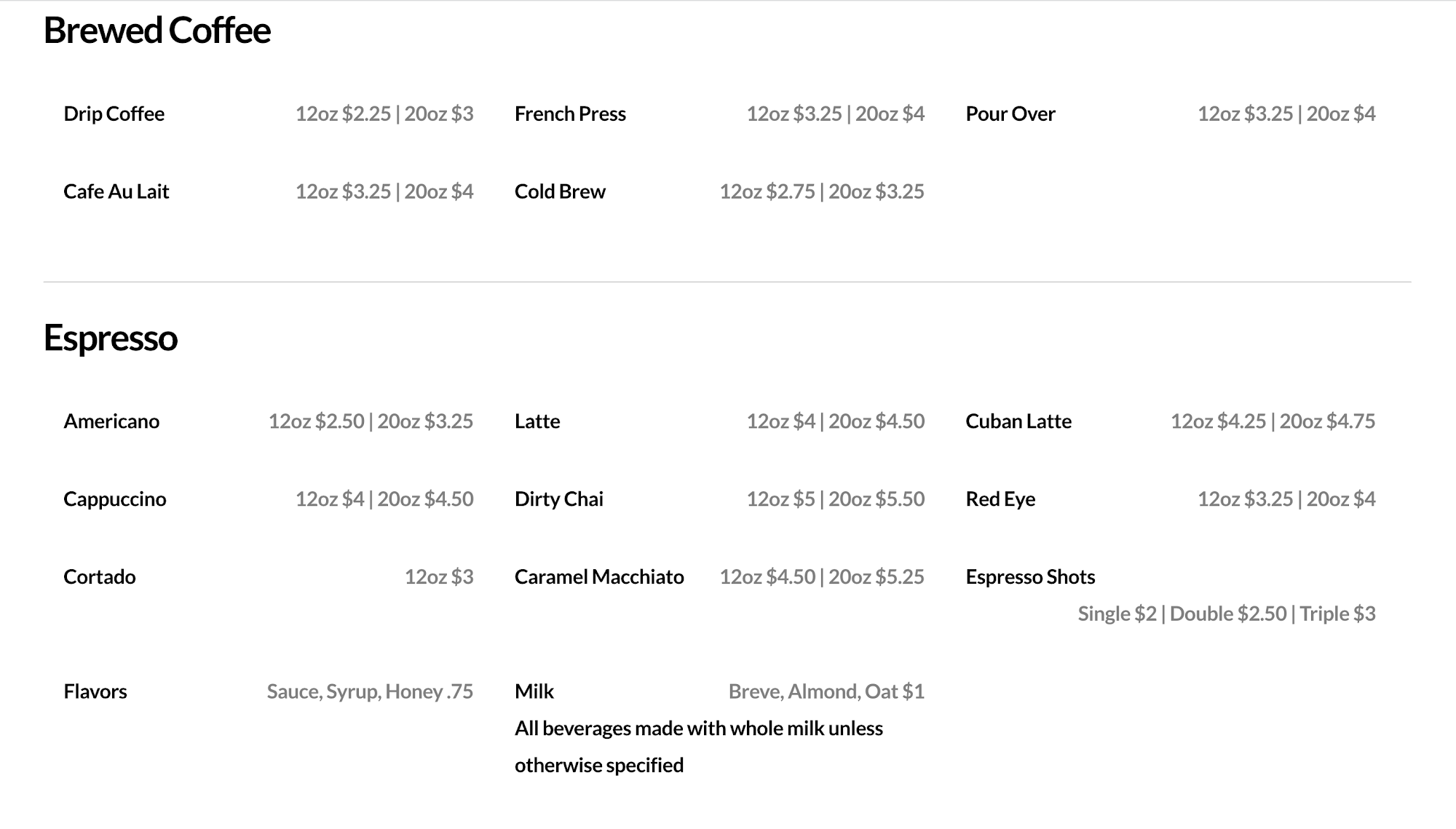
Task: Click the Milk options label
Action: pyautogui.click(x=534, y=691)
